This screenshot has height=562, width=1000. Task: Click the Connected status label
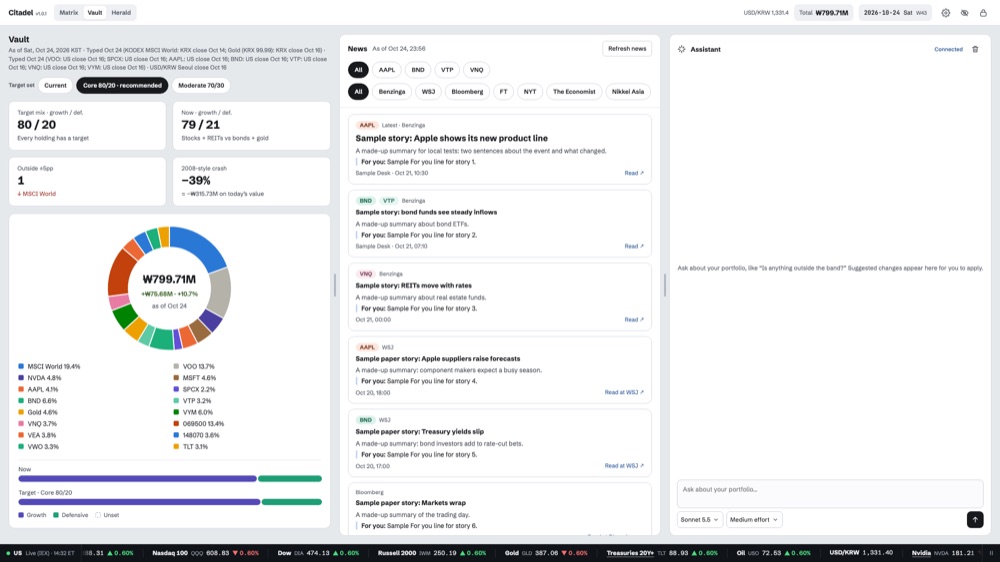click(x=948, y=49)
